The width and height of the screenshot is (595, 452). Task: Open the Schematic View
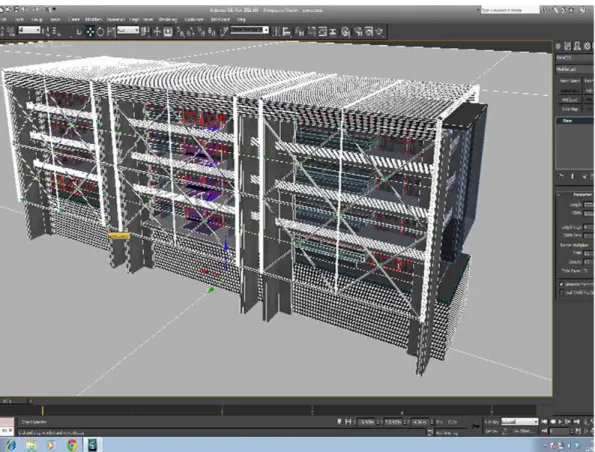point(333,32)
